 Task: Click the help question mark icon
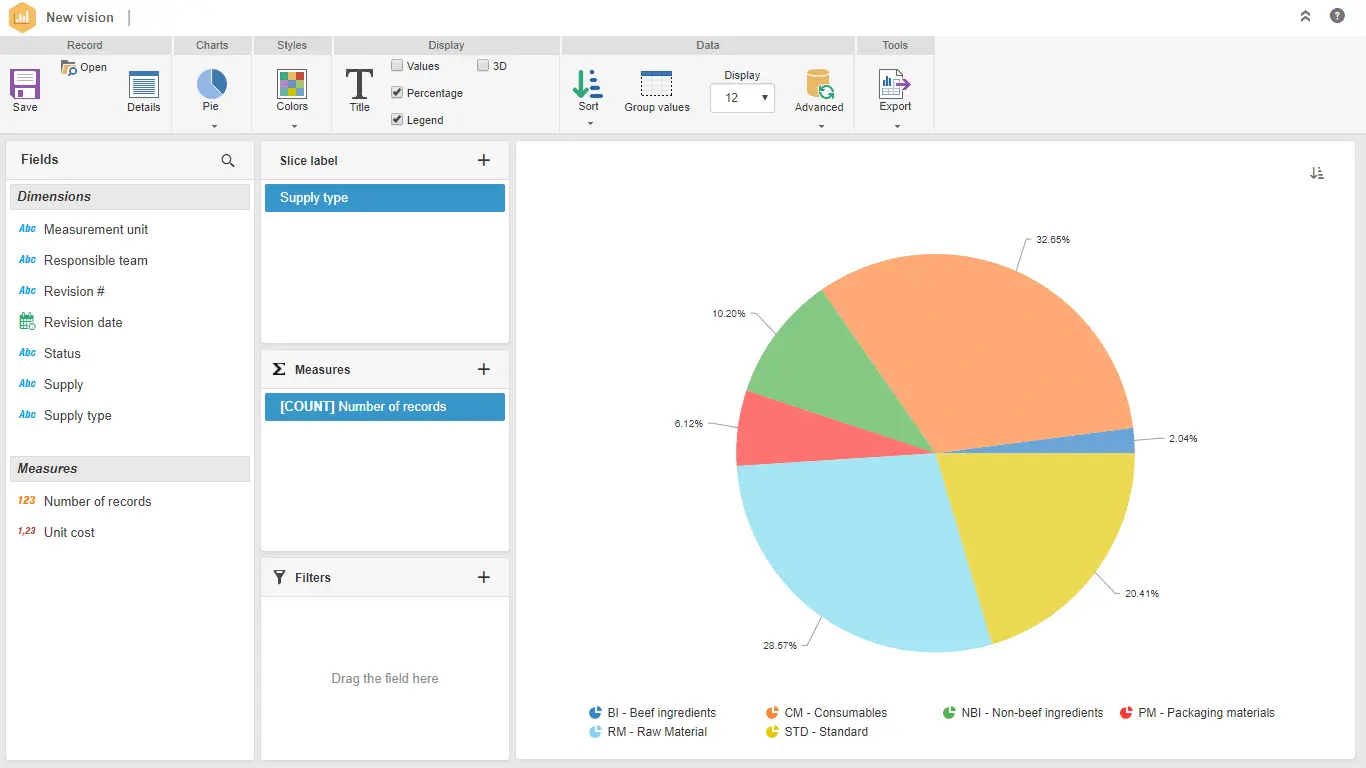[x=1337, y=16]
